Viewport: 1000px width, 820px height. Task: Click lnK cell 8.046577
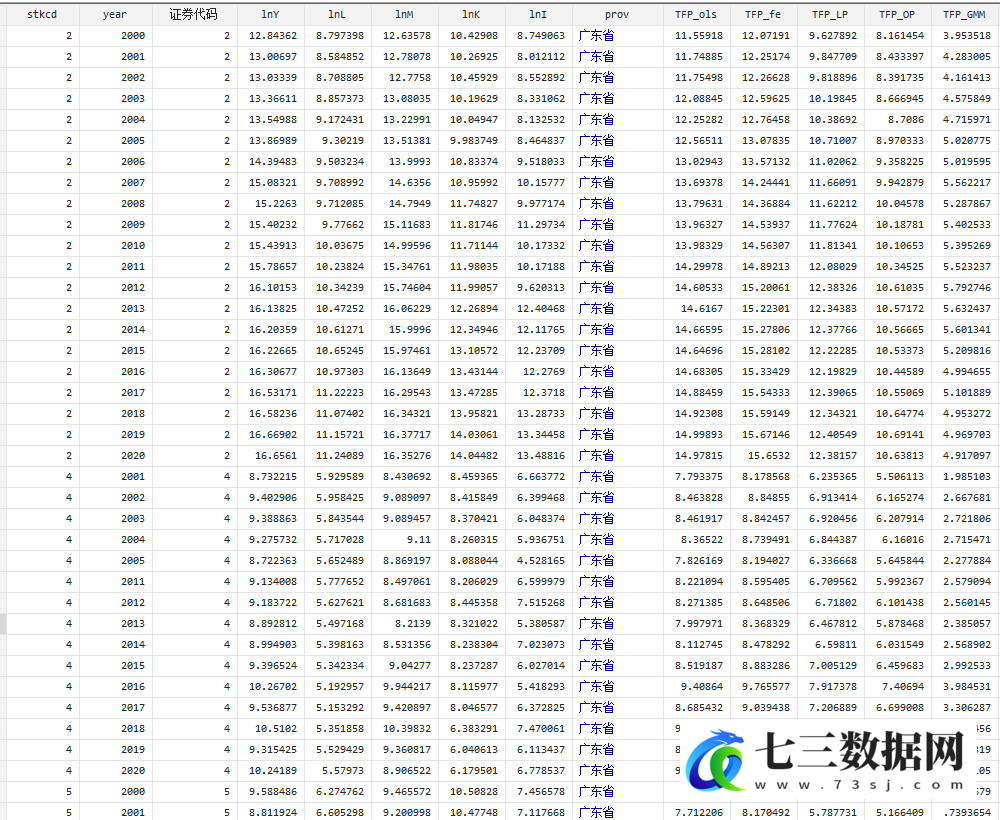coord(471,708)
